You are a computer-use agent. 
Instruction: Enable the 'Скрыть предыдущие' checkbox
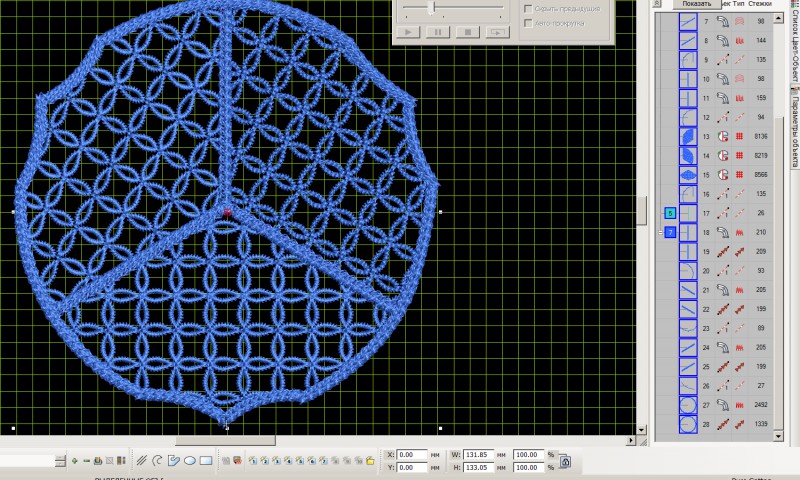click(x=528, y=9)
